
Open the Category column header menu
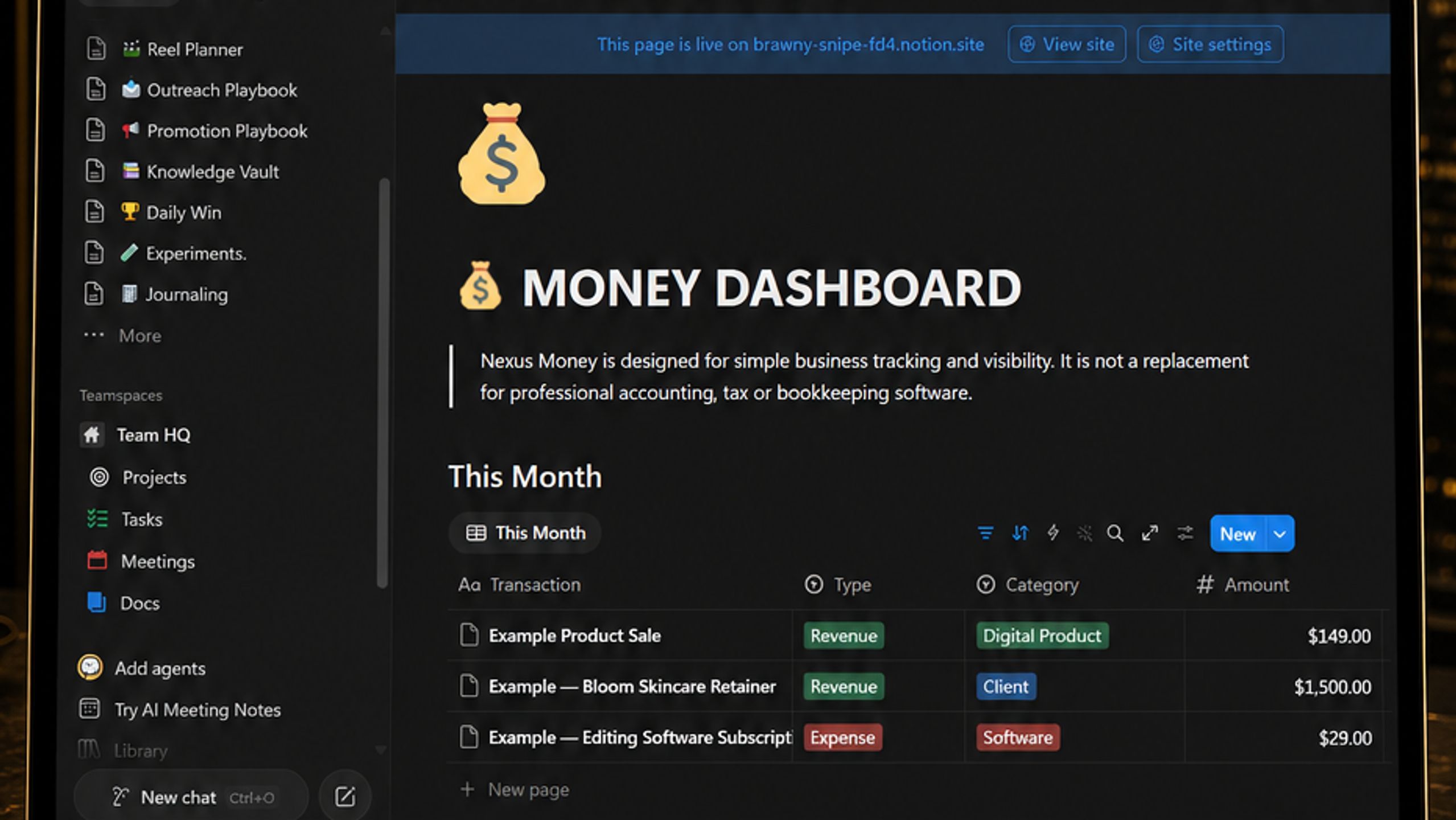point(1027,585)
